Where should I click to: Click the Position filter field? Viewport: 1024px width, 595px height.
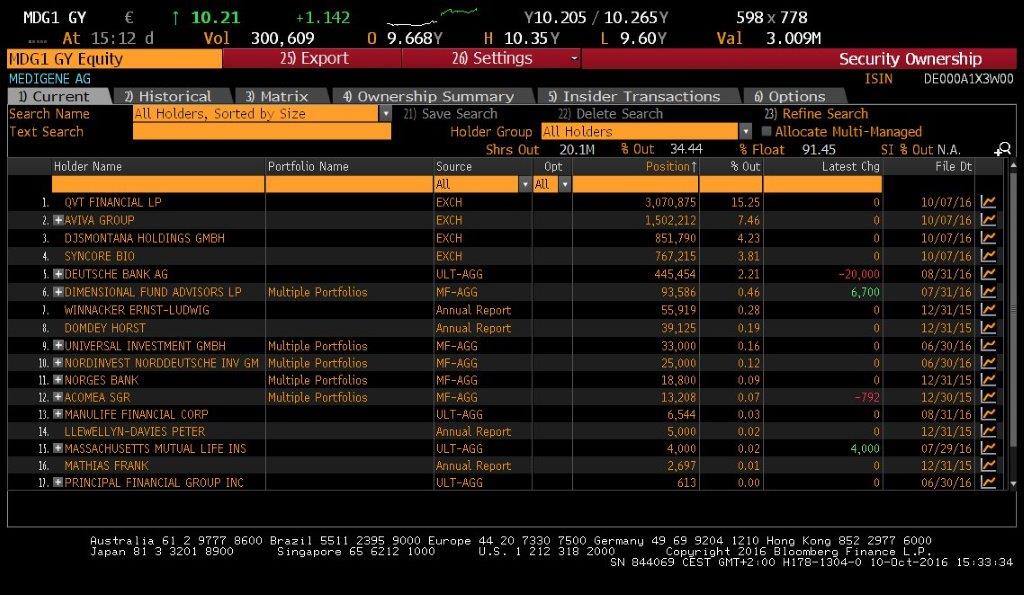[x=635, y=184]
